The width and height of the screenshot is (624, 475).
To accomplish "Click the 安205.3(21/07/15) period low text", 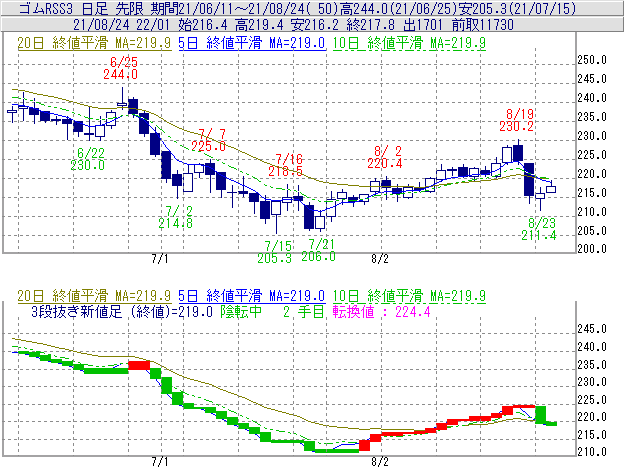I will [517, 8].
